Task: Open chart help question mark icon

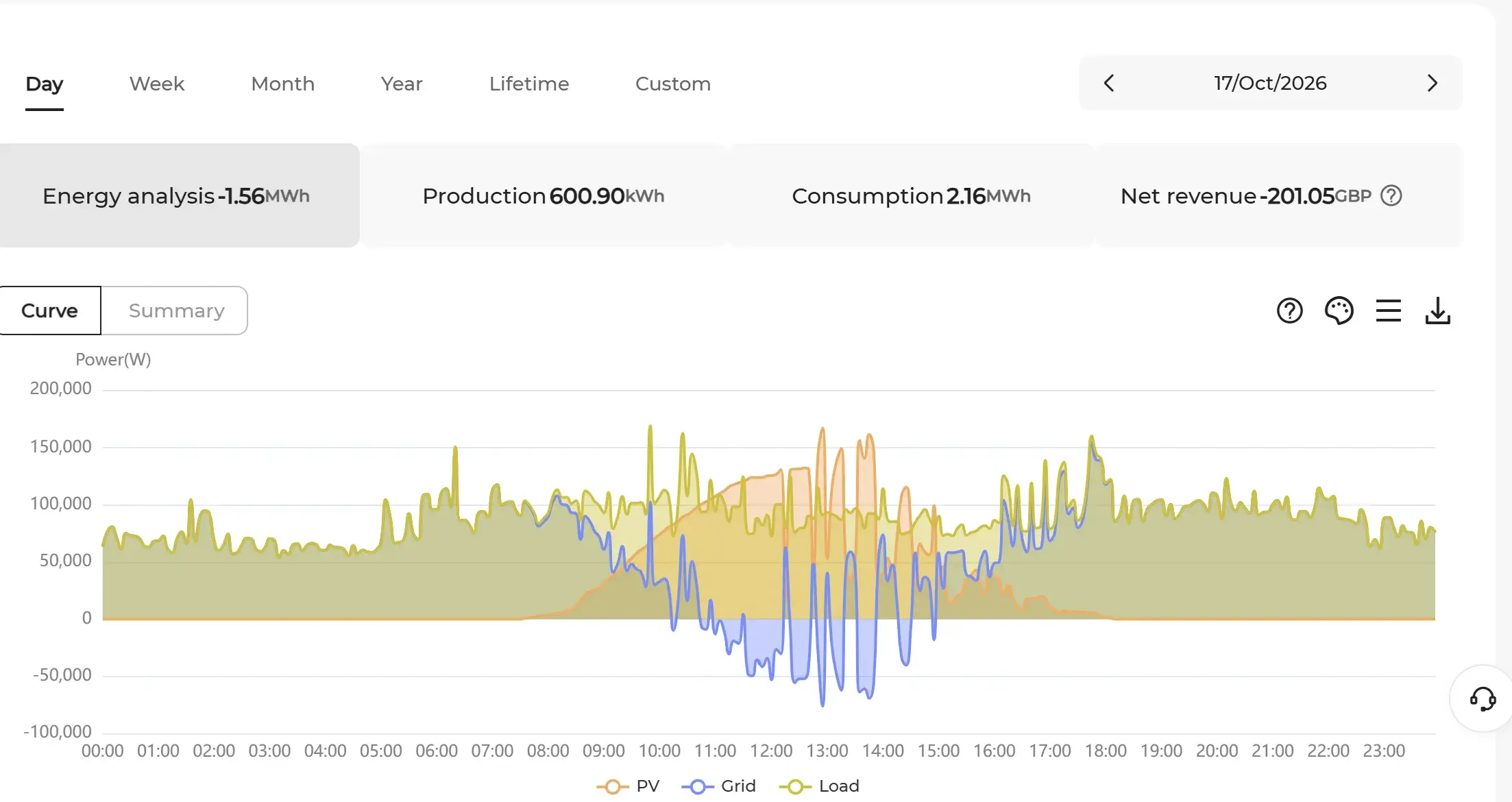Action: pos(1289,311)
